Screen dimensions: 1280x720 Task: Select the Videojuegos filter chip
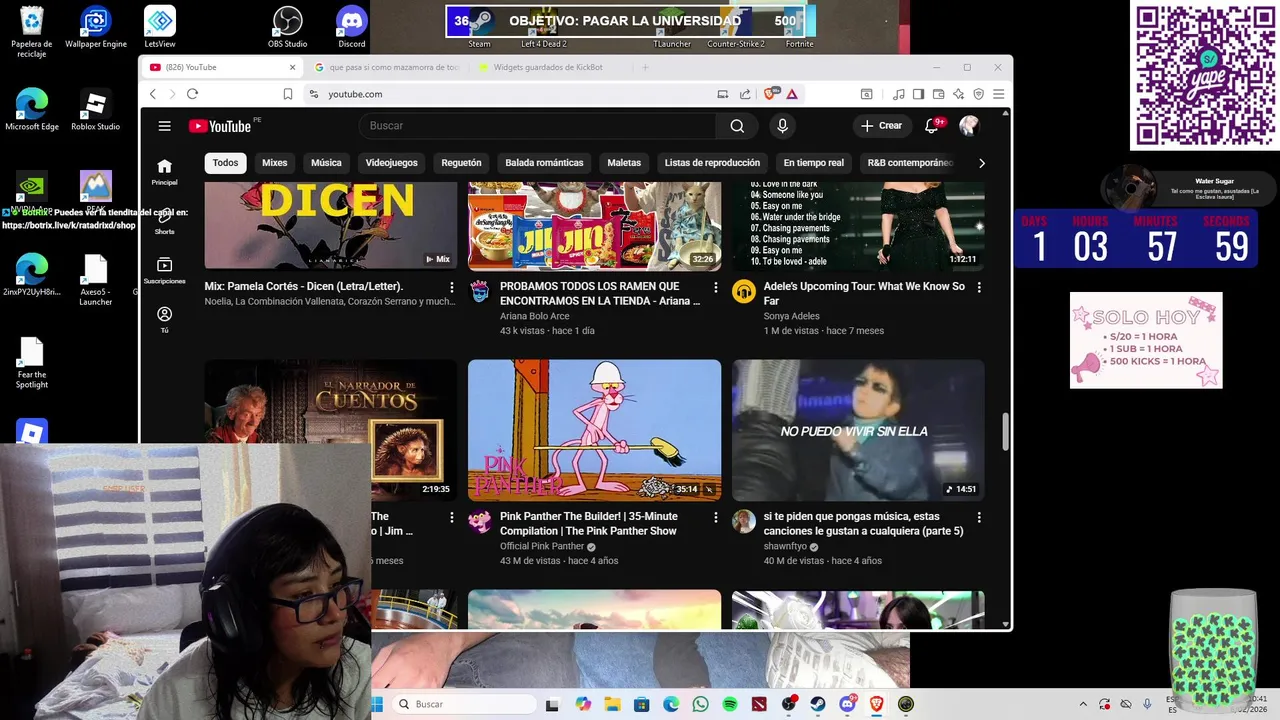click(x=391, y=163)
